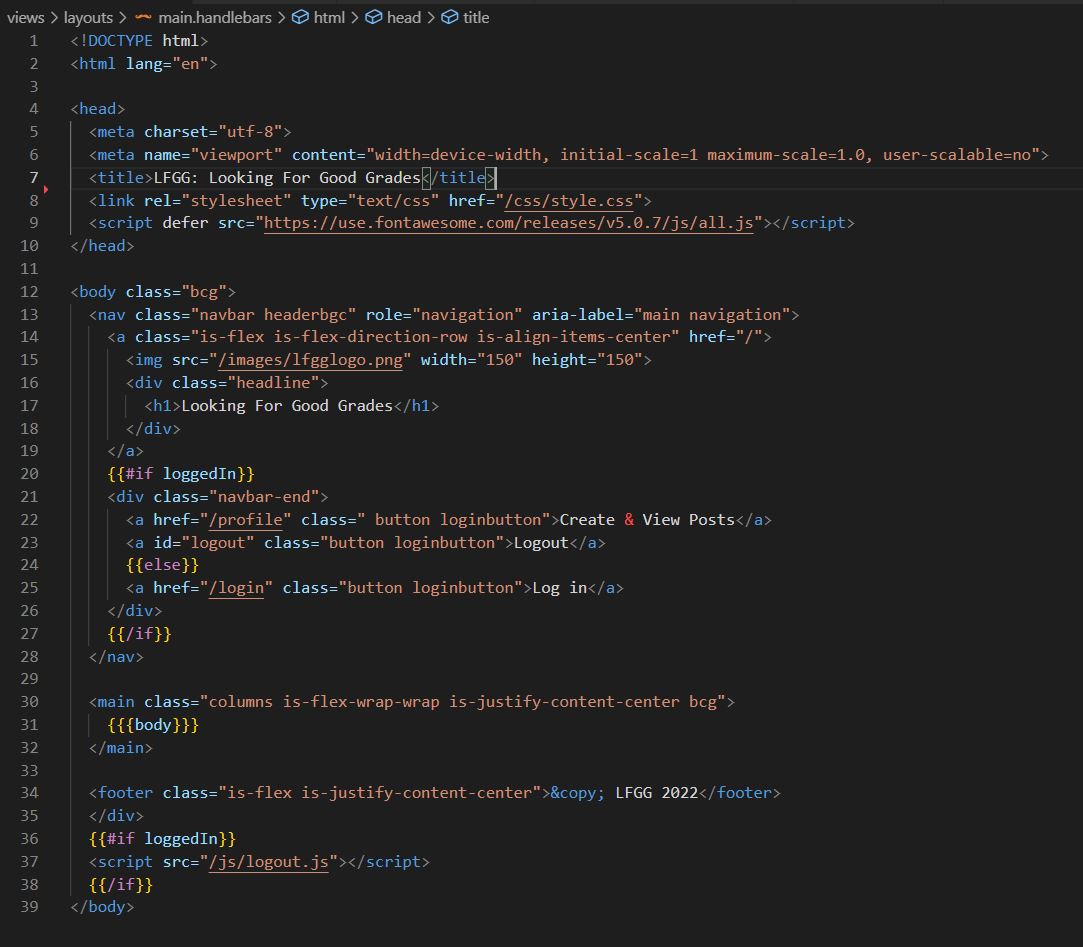Click 'is-justify-content-center bcg' on line 30
The image size is (1083, 947).
[582, 702]
